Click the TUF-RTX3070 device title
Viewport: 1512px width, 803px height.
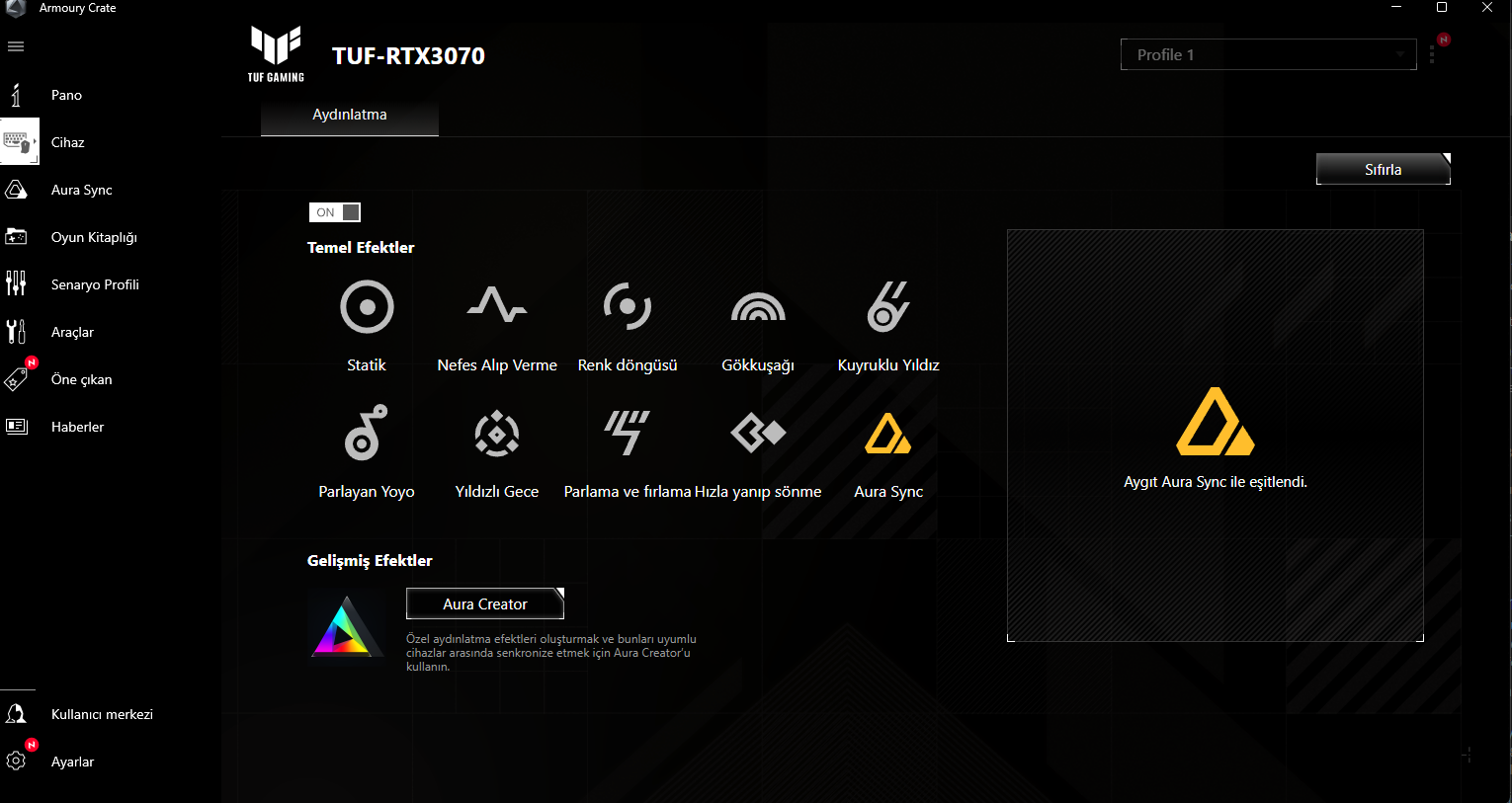pyautogui.click(x=408, y=56)
